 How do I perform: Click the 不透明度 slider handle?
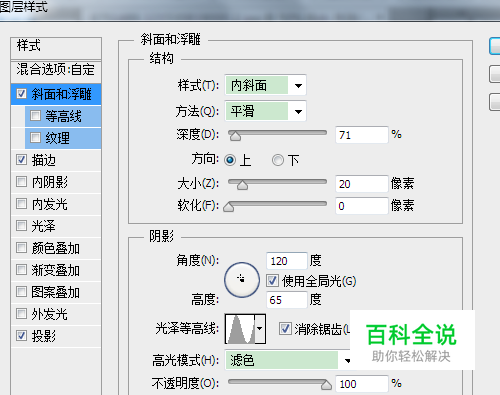tap(326, 385)
